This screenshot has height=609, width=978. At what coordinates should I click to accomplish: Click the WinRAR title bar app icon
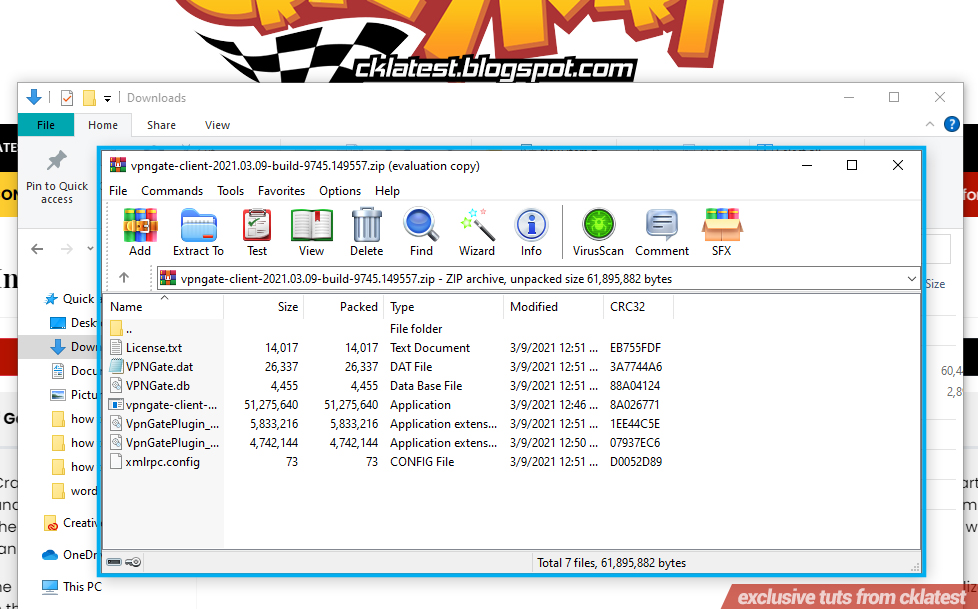(118, 165)
